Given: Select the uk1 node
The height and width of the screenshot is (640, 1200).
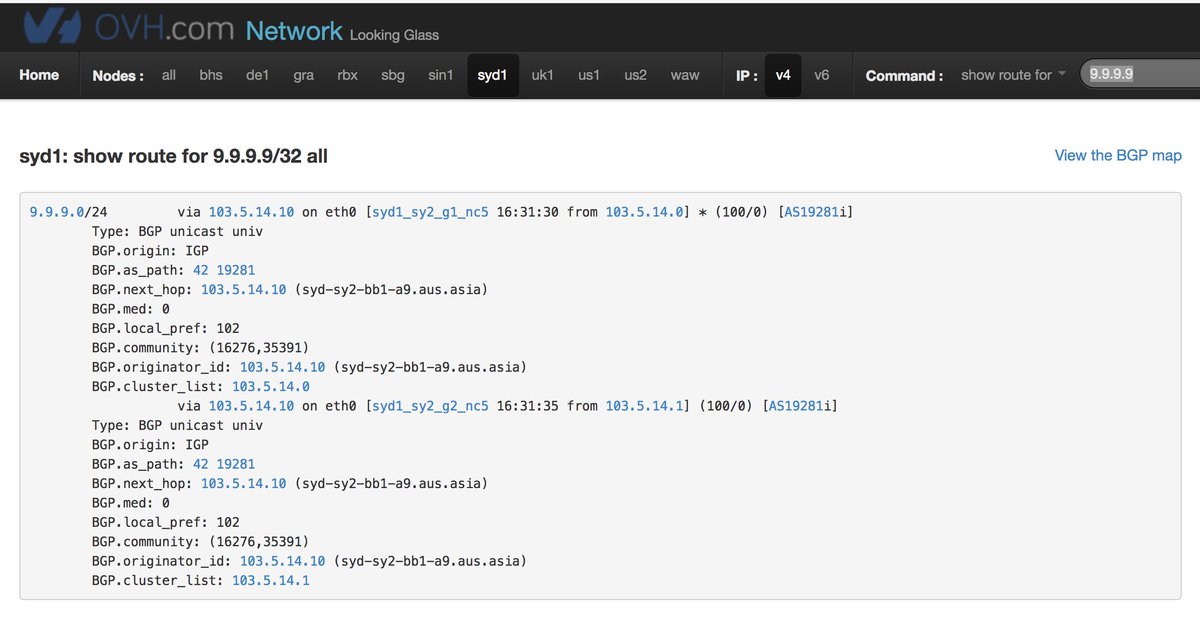Looking at the screenshot, I should pyautogui.click(x=542, y=75).
